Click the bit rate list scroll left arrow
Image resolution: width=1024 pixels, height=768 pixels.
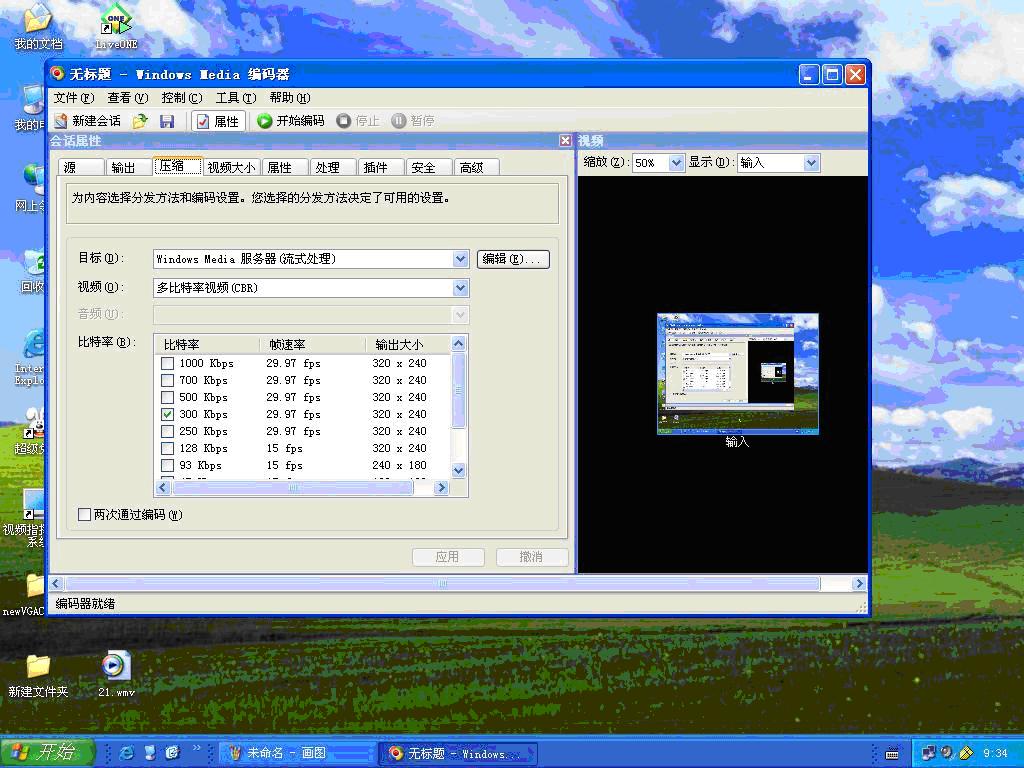[x=163, y=487]
